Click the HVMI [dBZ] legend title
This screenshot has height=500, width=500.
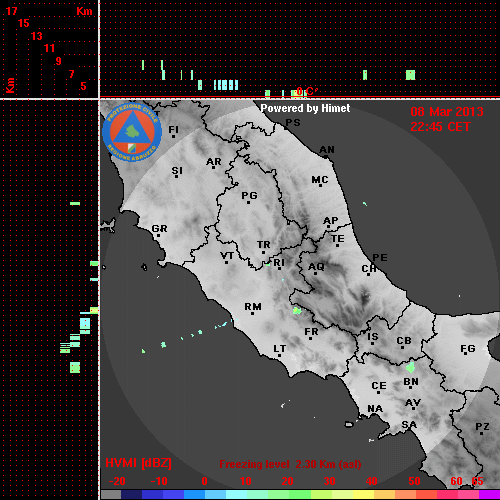point(138,463)
